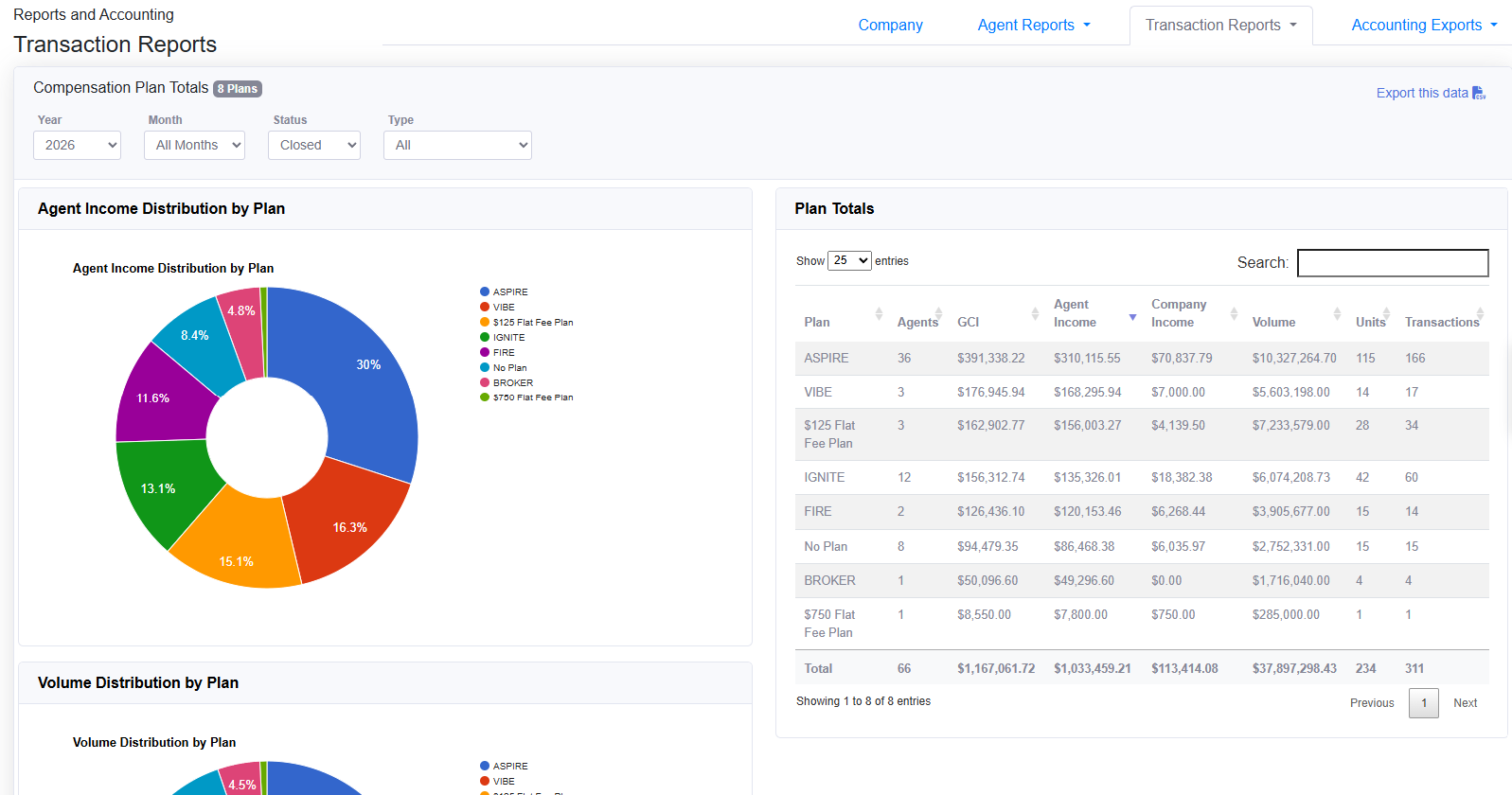
Task: Click the Next pagination button
Action: [1465, 702]
